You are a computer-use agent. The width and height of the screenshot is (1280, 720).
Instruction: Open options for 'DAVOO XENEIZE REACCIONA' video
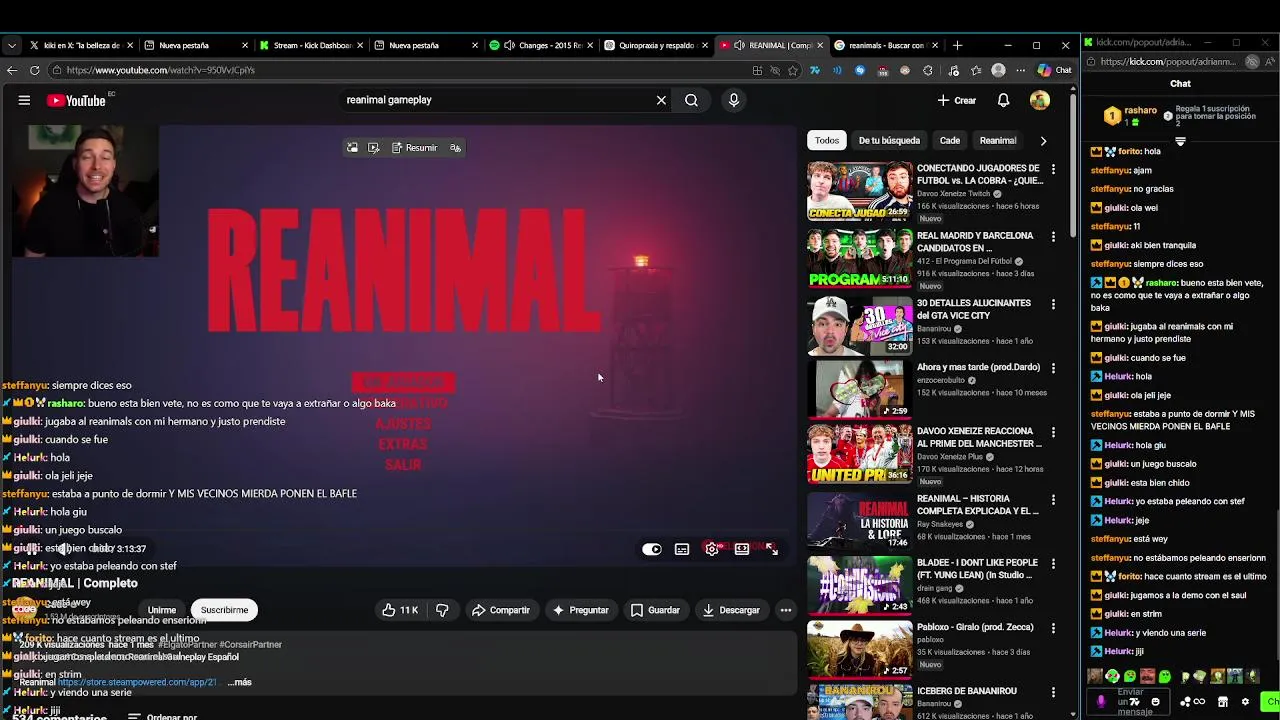coord(1053,433)
